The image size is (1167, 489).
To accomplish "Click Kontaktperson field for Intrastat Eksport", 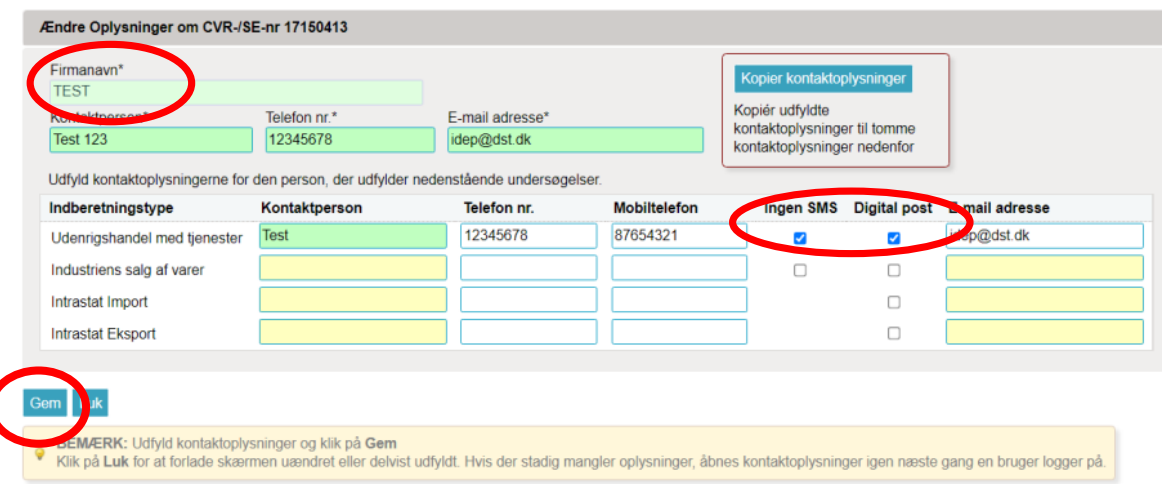I will pos(353,332).
